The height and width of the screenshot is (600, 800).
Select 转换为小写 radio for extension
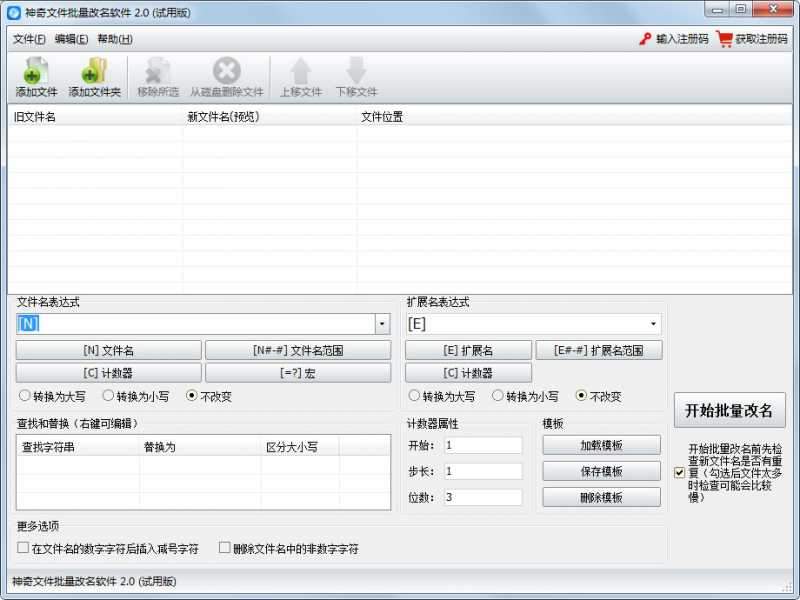pos(498,395)
